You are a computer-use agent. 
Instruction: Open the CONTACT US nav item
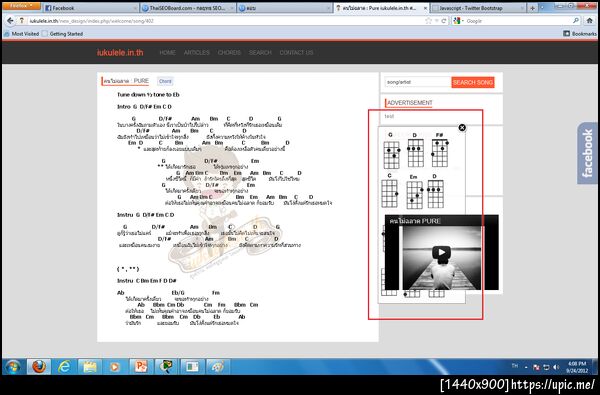click(296, 52)
